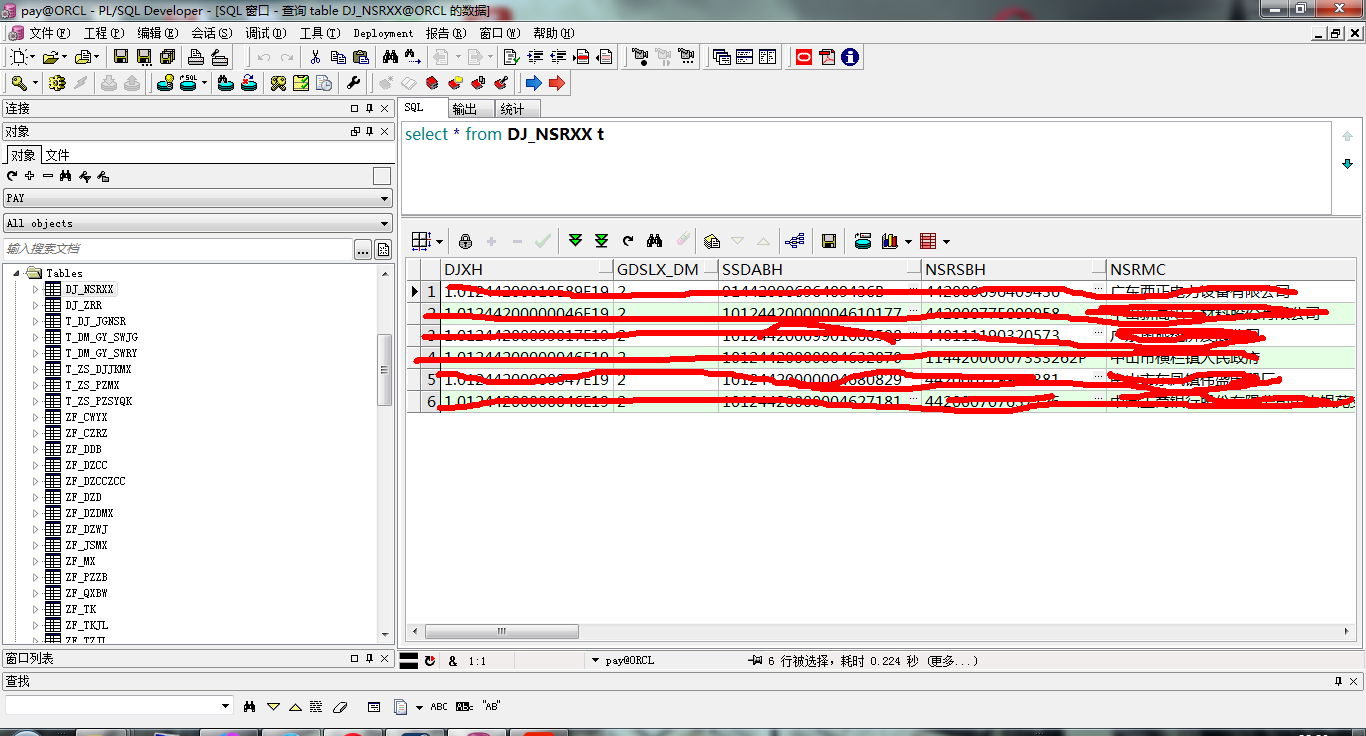Click the blank square box in the object browser toolbar
1366x736 pixels.
point(381,176)
